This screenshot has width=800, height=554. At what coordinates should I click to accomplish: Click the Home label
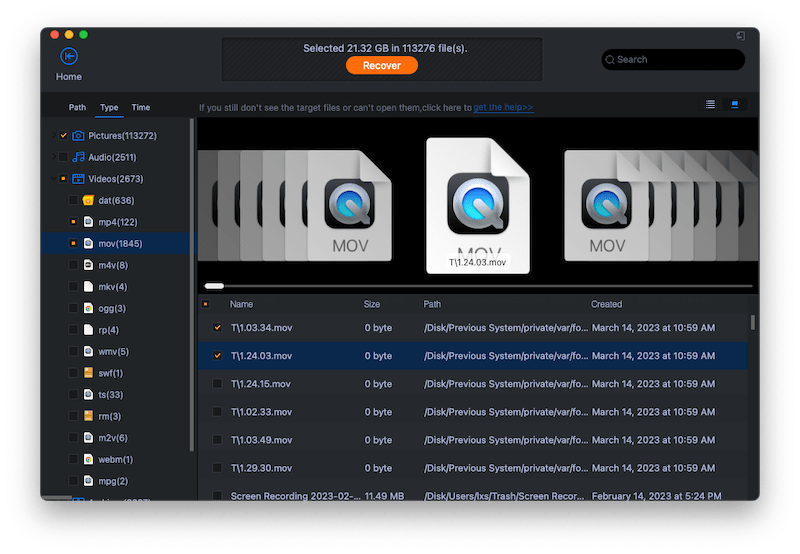coord(69,77)
